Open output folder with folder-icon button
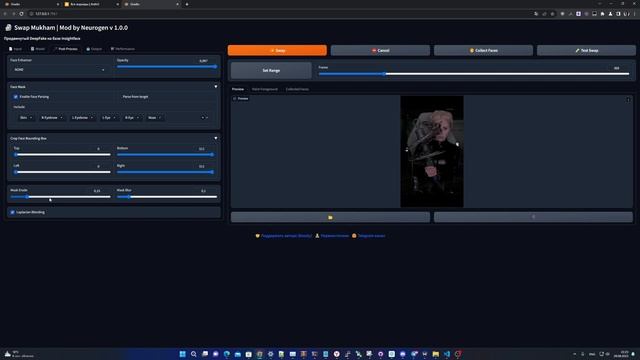 click(330, 217)
